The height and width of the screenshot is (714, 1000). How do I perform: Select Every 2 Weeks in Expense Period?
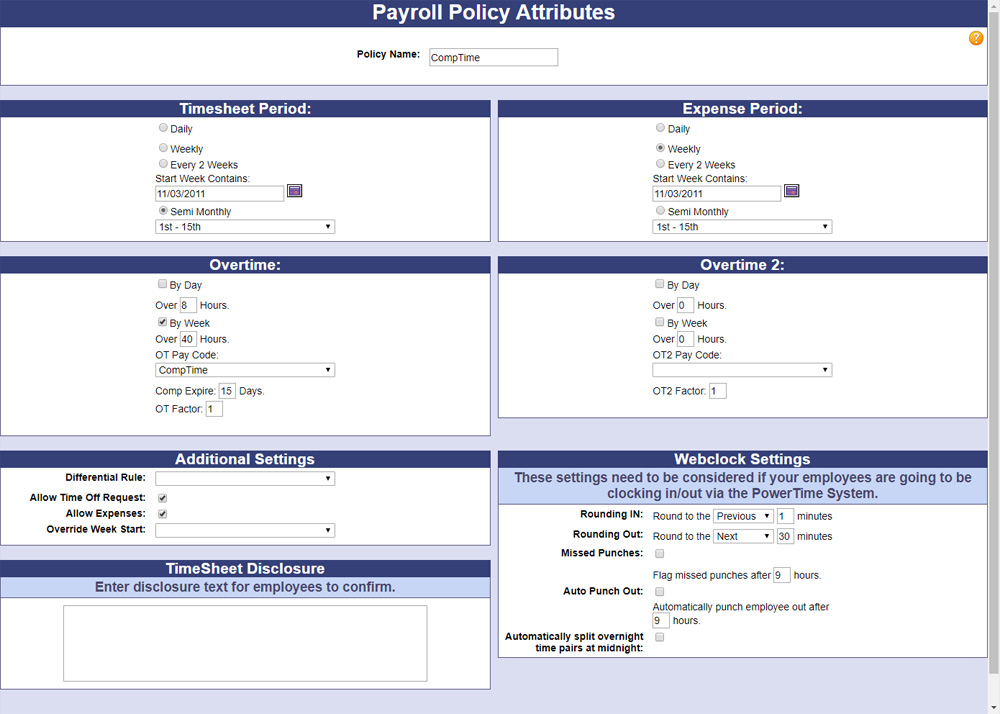(660, 164)
